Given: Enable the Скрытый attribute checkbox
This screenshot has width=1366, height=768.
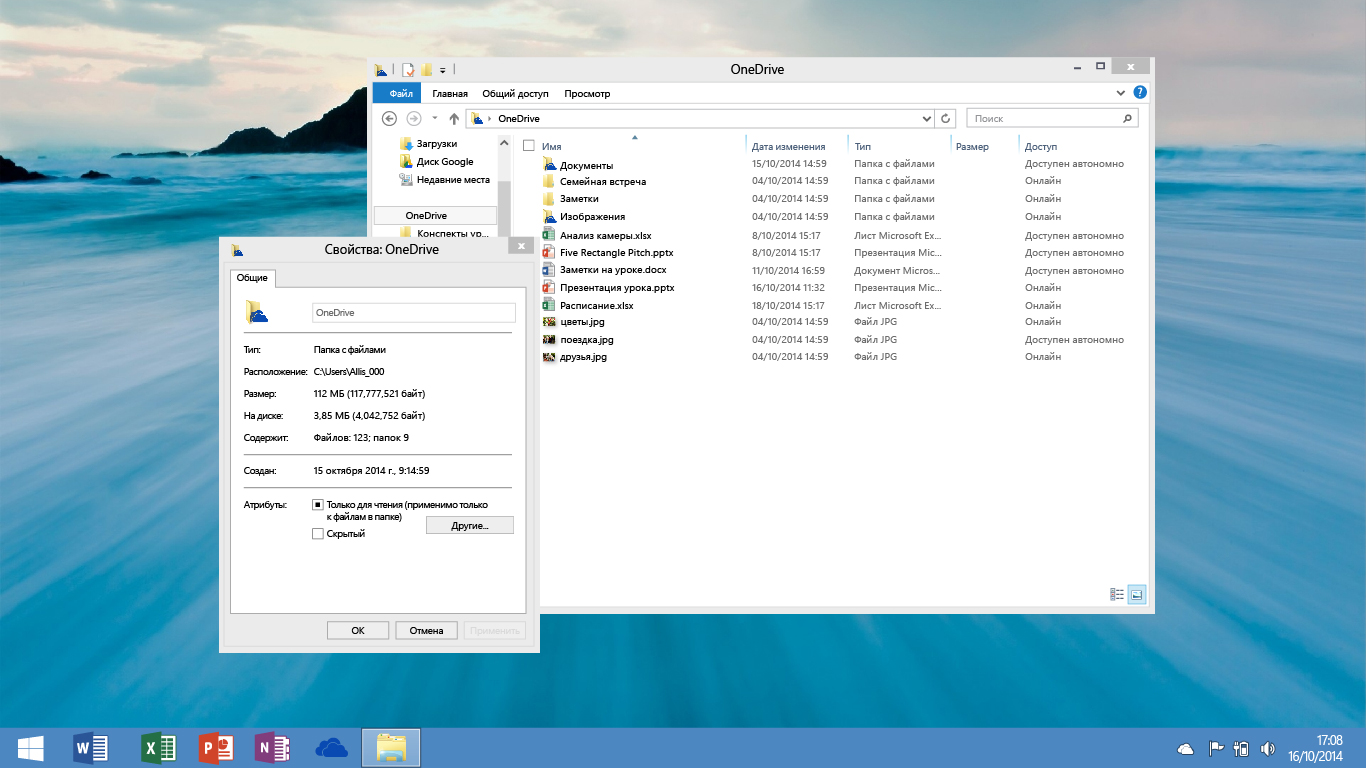Looking at the screenshot, I should pyautogui.click(x=318, y=534).
